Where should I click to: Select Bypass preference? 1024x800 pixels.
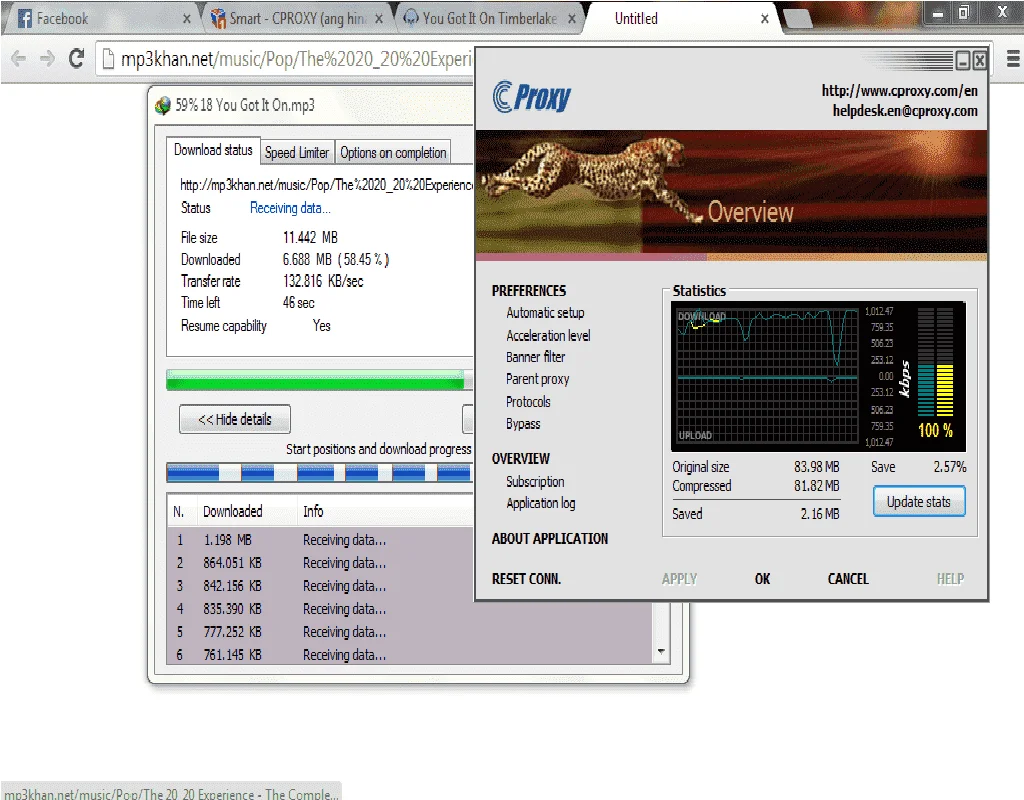click(x=523, y=424)
